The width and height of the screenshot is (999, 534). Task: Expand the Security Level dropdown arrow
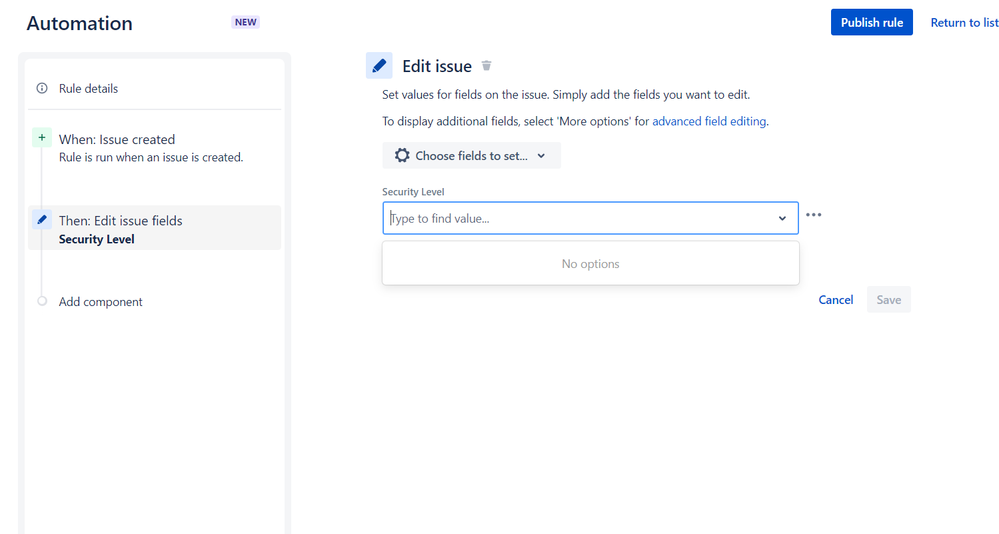tap(782, 219)
